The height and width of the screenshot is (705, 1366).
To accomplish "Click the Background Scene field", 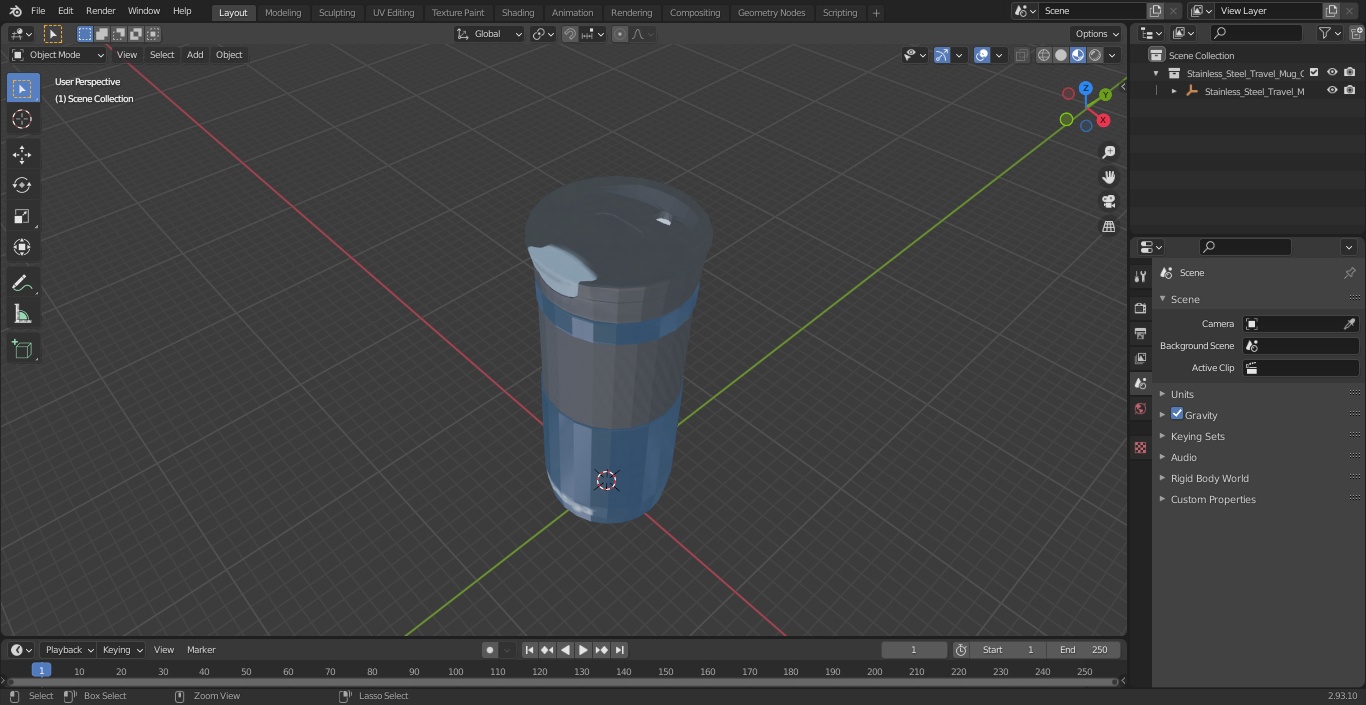I will [1300, 346].
